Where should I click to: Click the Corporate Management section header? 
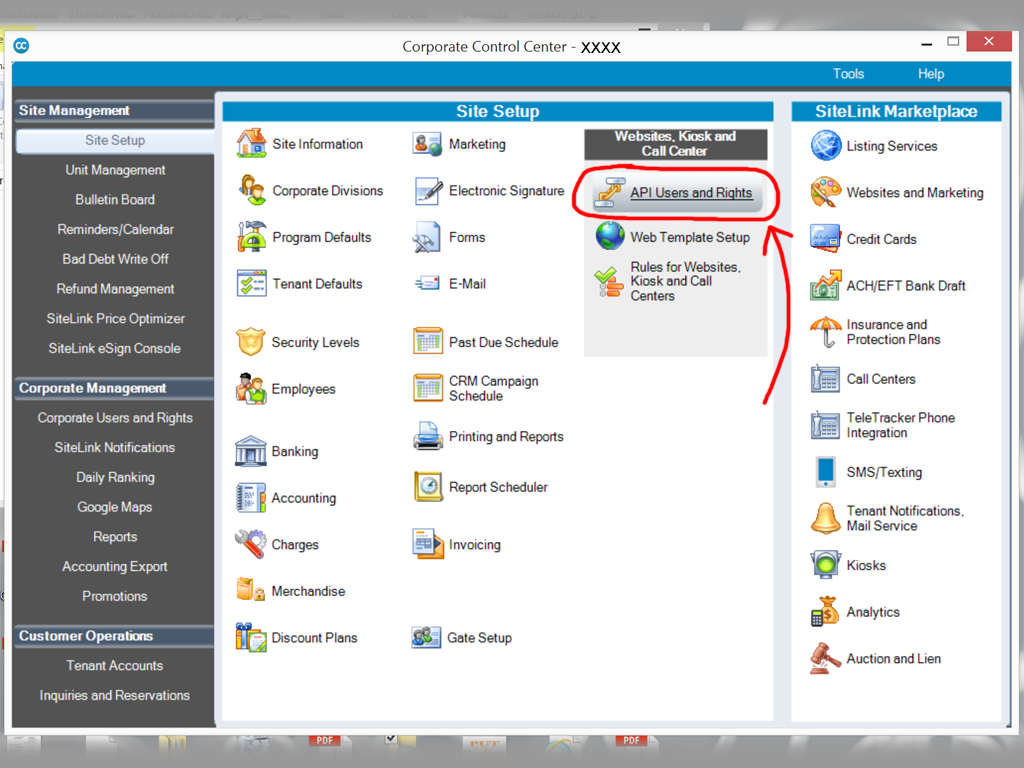93,388
